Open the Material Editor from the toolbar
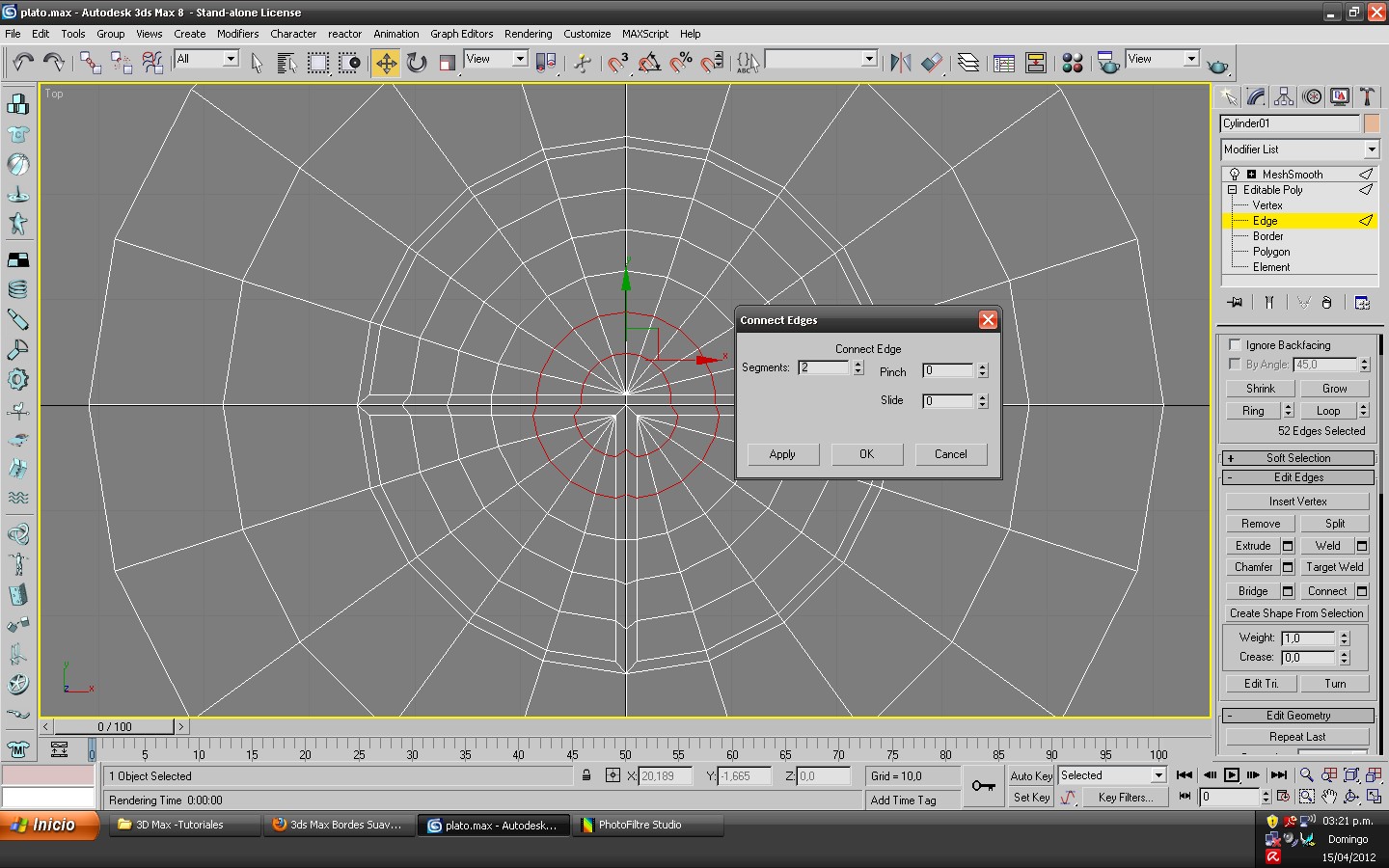Image resolution: width=1389 pixels, height=868 pixels. click(1072, 63)
